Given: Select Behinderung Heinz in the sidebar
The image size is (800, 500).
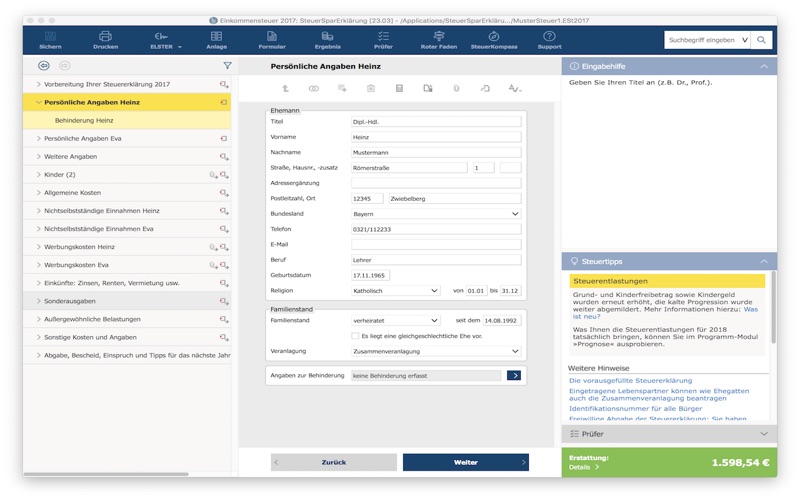Looking at the screenshot, I should pos(84,120).
